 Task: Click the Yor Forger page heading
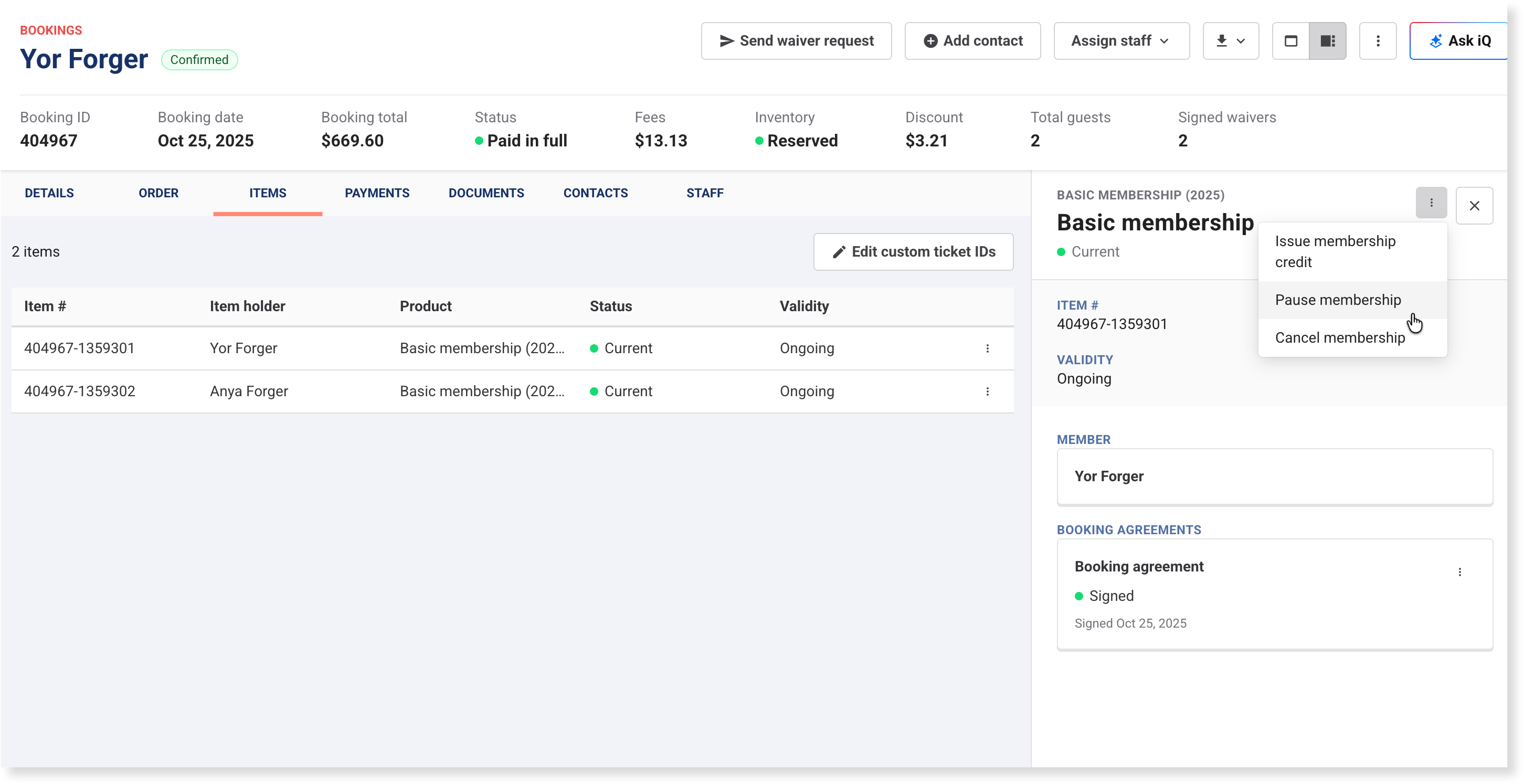pos(84,59)
